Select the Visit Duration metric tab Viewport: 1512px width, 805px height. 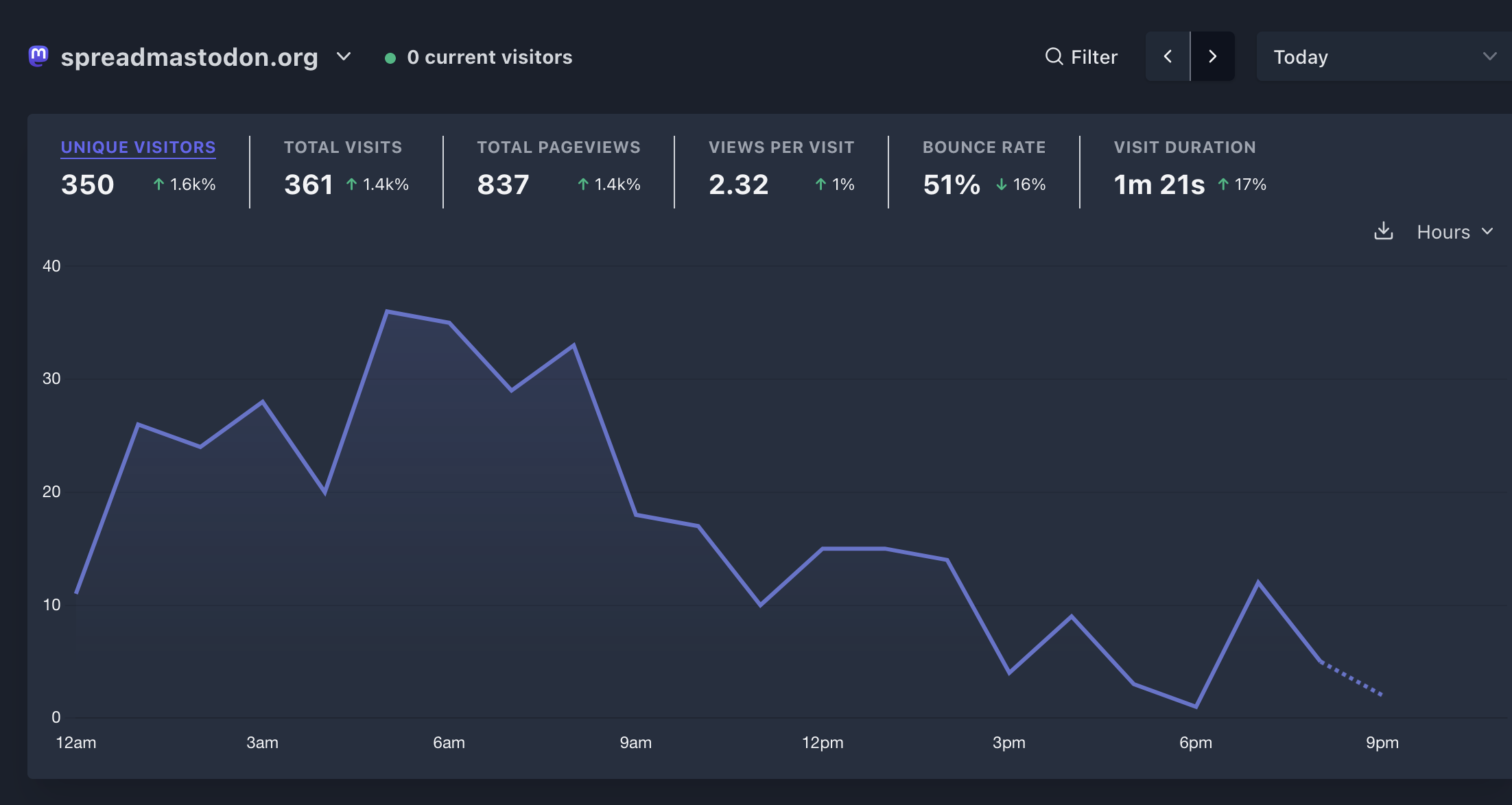(x=1185, y=147)
